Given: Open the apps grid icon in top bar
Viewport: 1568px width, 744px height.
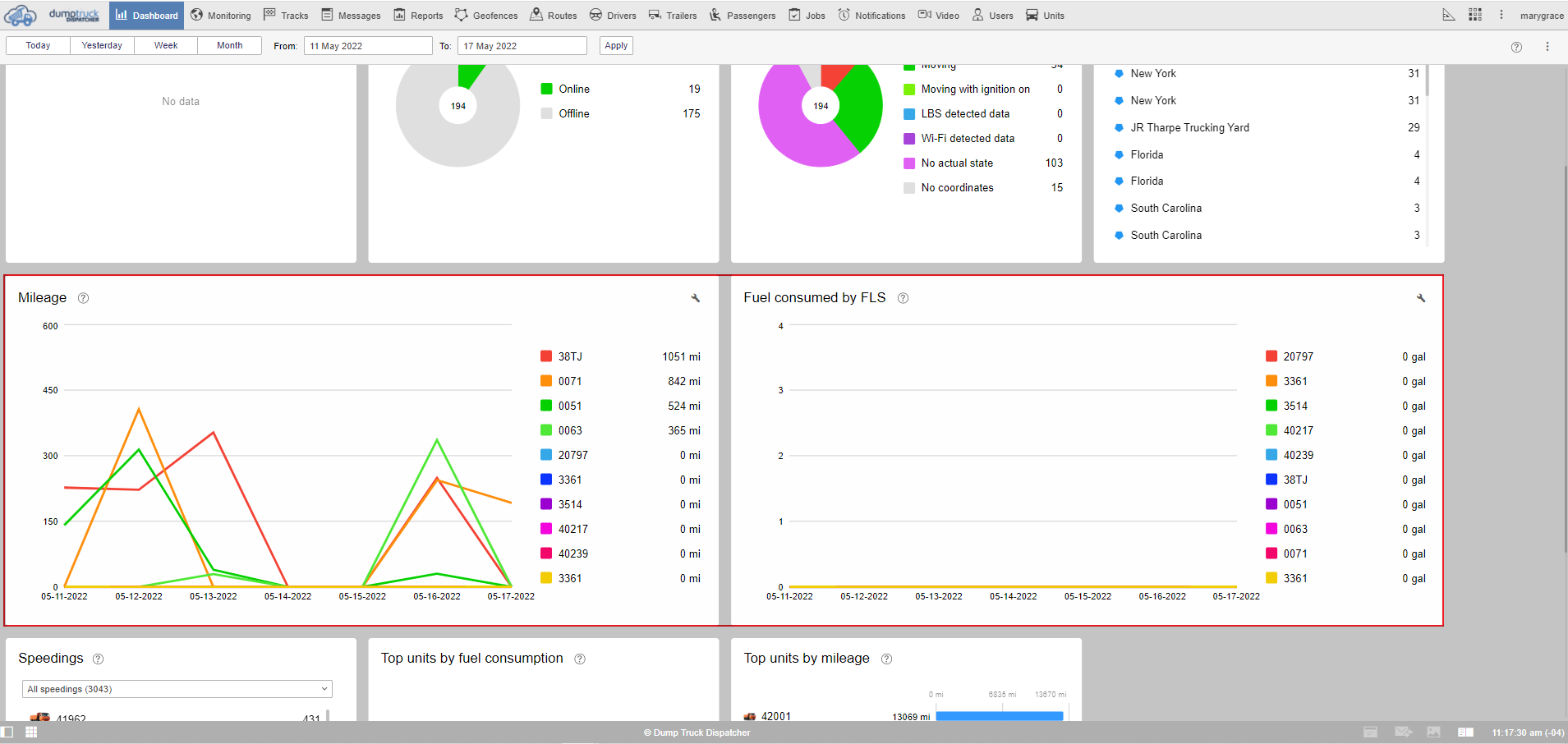Looking at the screenshot, I should coord(1475,15).
